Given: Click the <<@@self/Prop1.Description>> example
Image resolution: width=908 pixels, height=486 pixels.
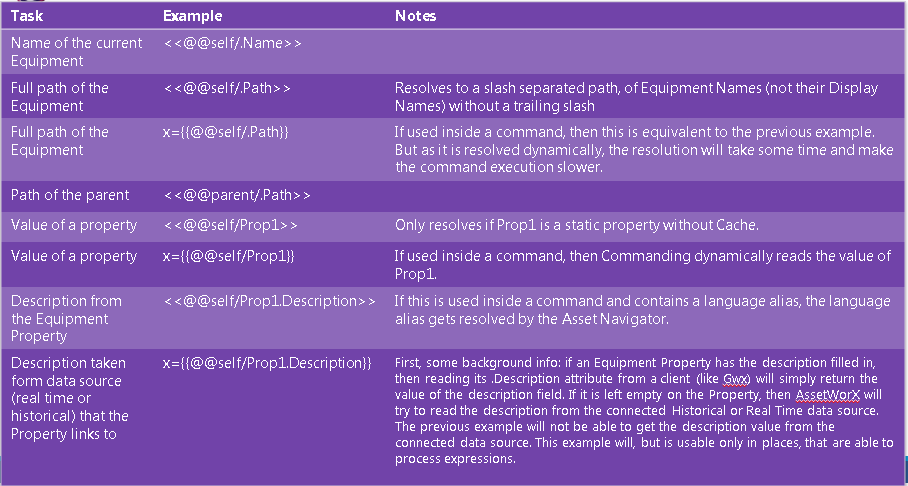Looking at the screenshot, I should 269,301.
